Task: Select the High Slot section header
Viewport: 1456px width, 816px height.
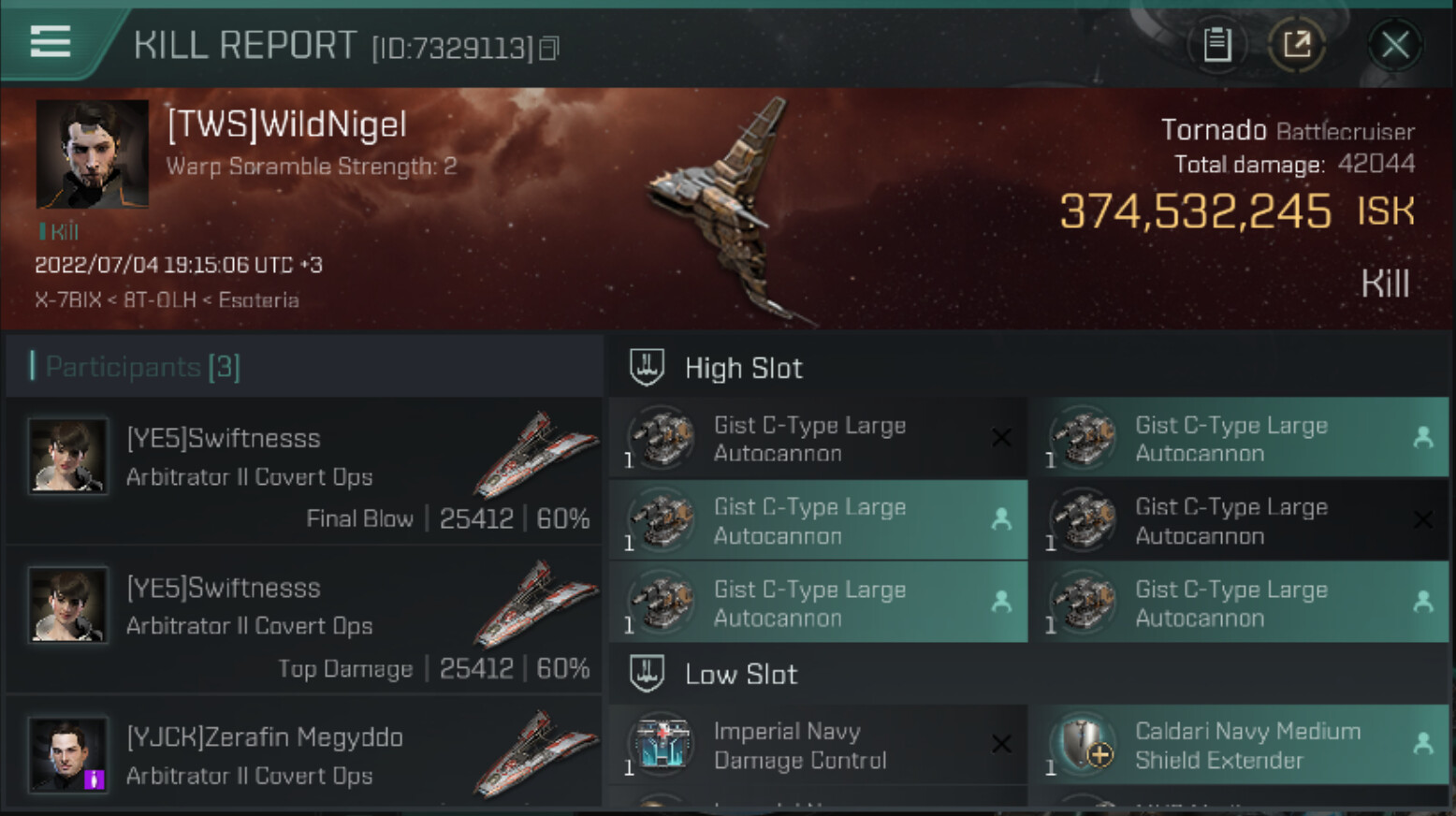Action: 744,368
